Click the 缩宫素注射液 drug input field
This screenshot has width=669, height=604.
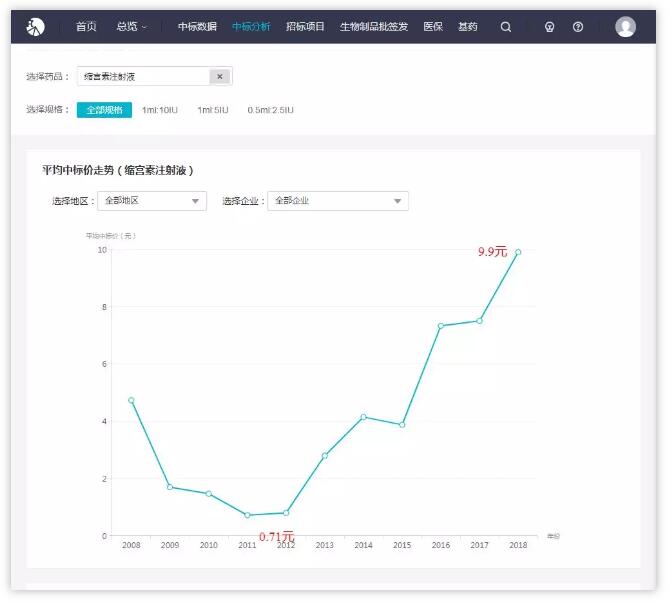coord(144,76)
